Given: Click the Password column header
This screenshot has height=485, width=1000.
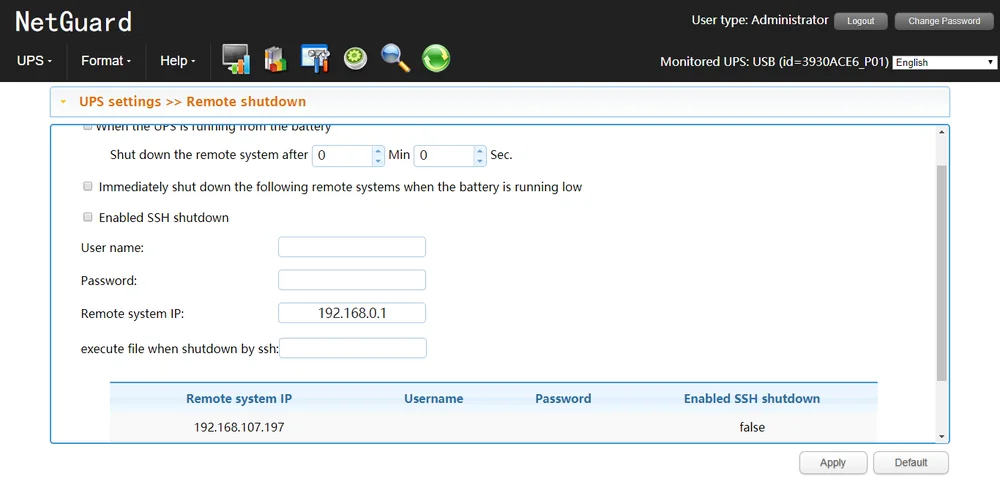Looking at the screenshot, I should coord(563,399).
